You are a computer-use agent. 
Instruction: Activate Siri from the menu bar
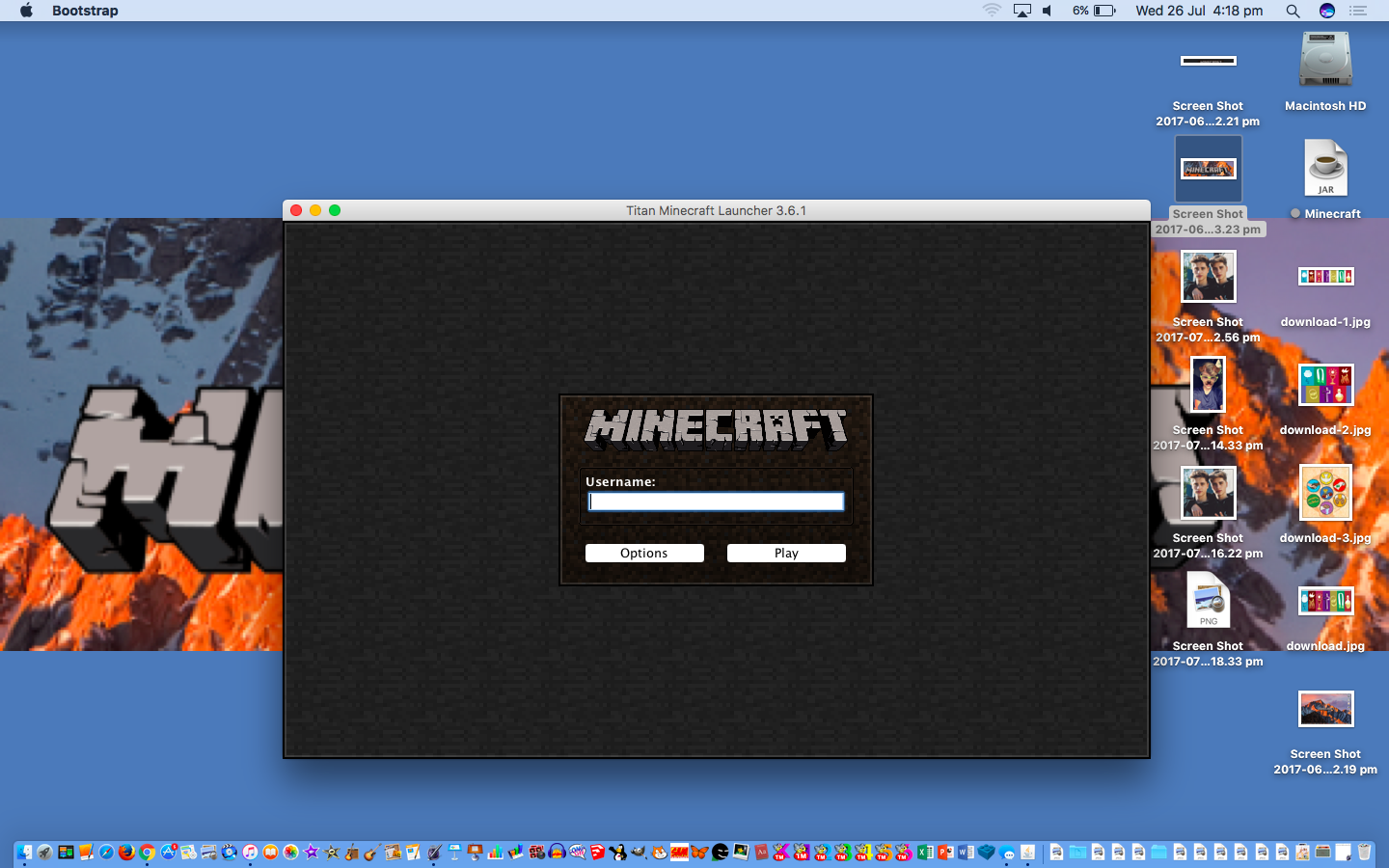(x=1327, y=11)
